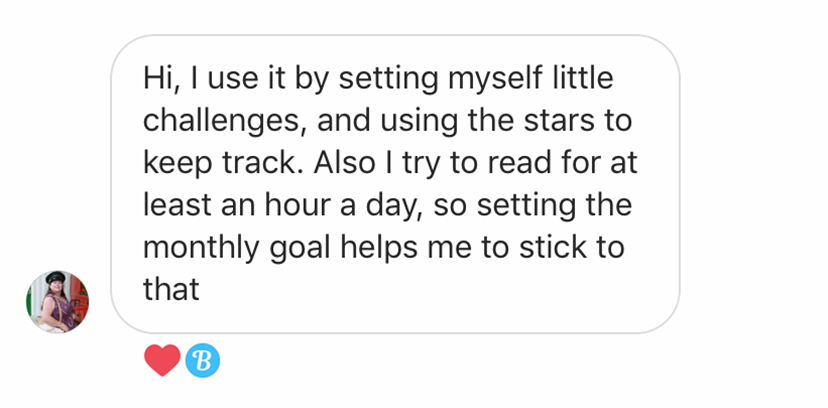Click the final word "that"

[172, 290]
